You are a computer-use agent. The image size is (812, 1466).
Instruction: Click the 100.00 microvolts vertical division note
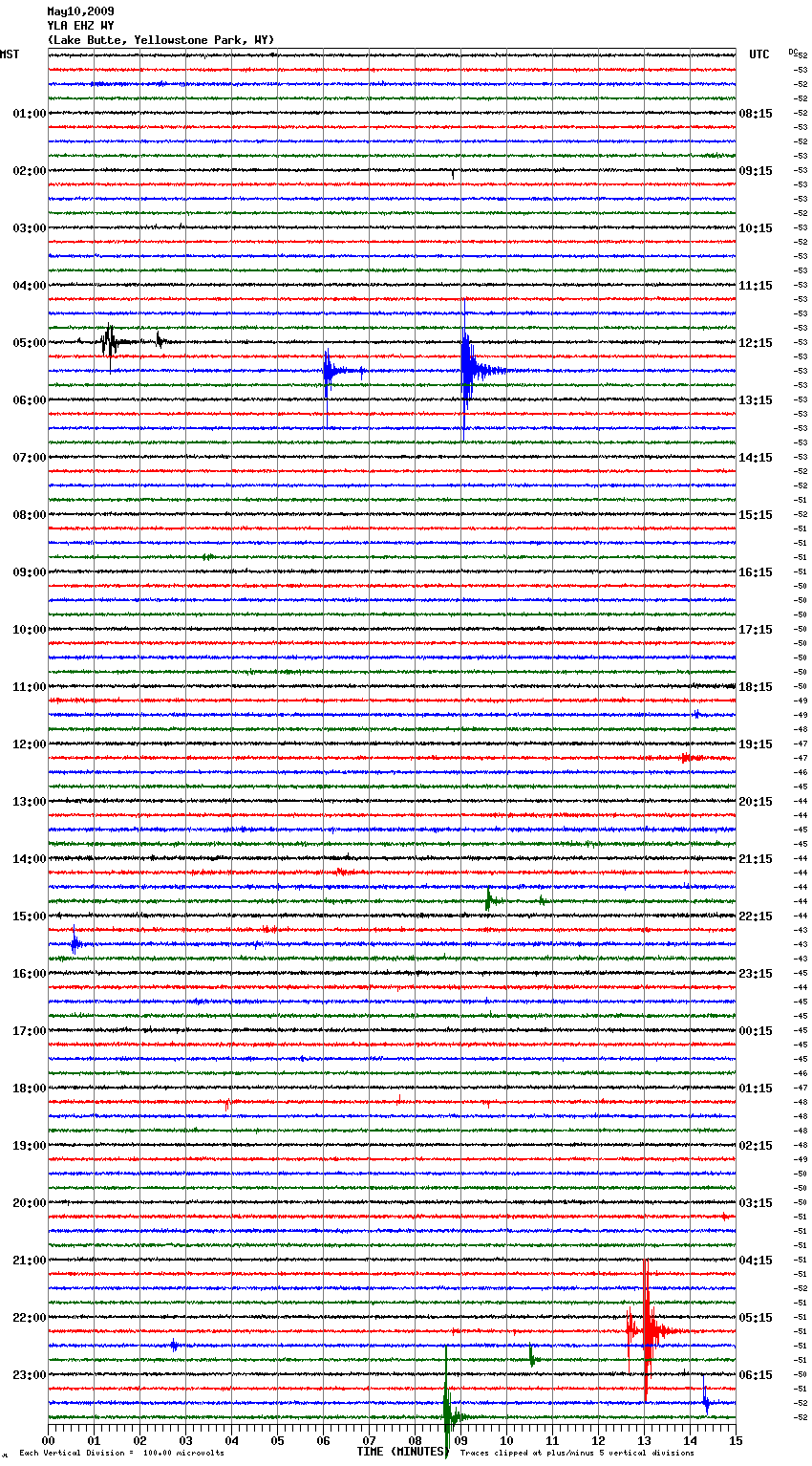121,1453
